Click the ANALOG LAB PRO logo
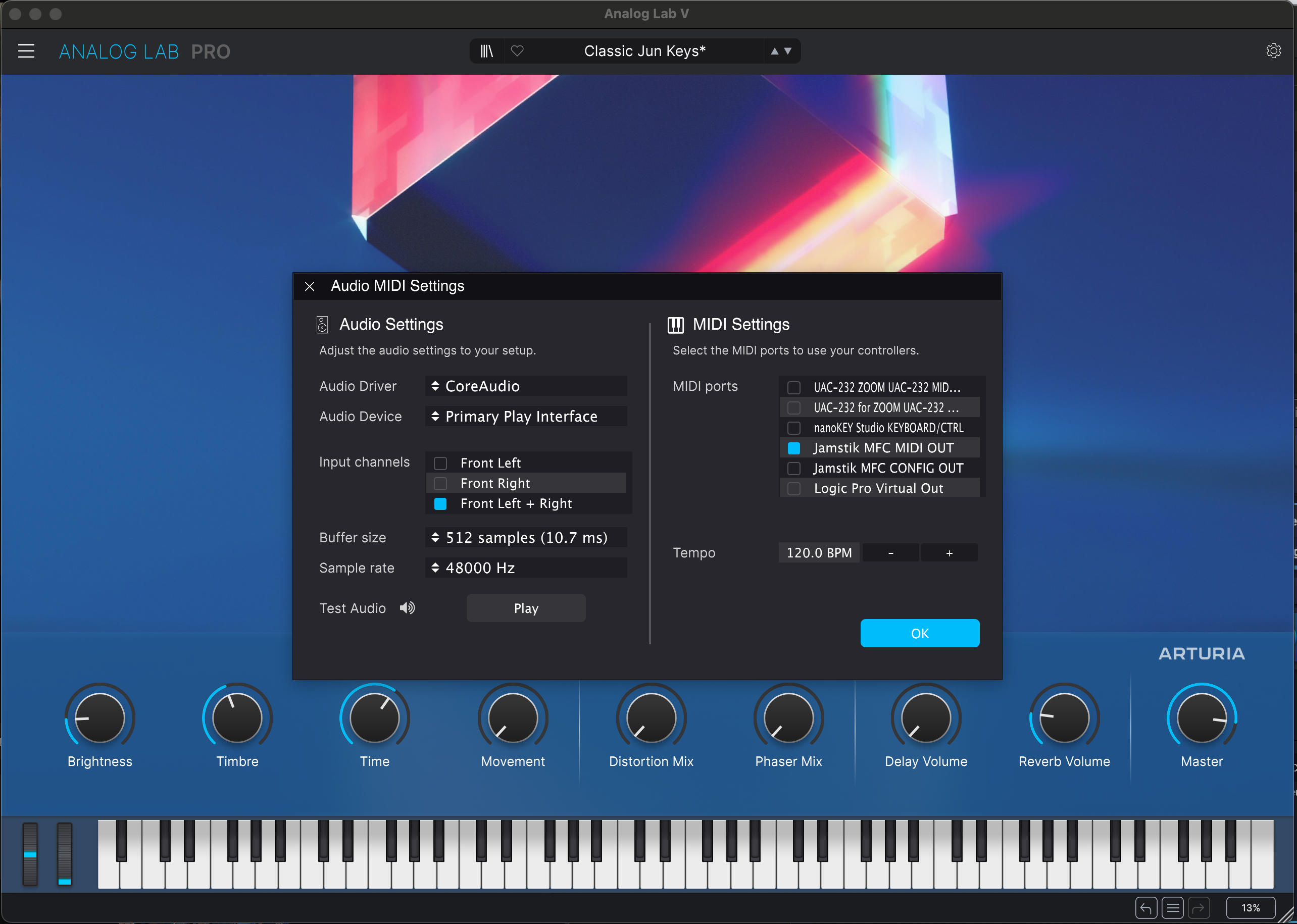 [144, 52]
